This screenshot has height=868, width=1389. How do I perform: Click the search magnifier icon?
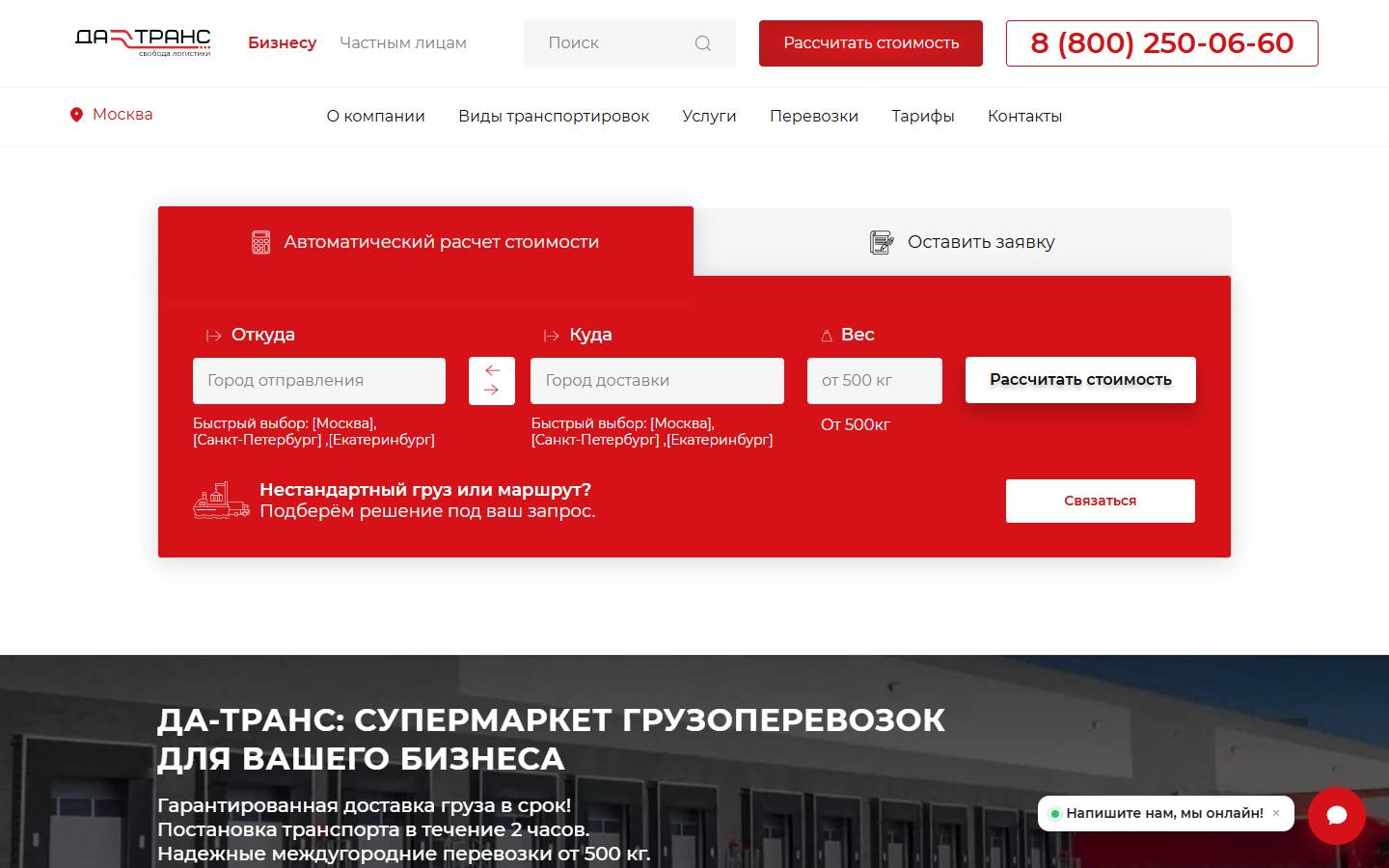(702, 43)
